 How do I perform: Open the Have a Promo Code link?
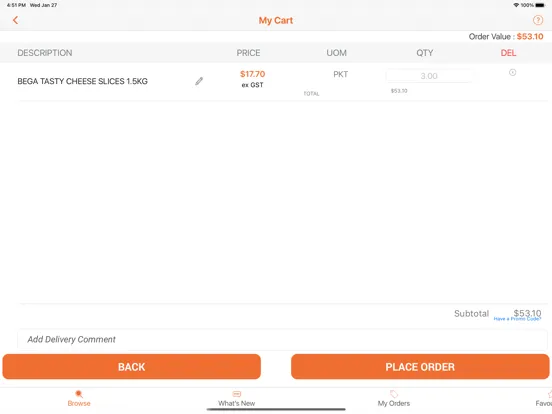517,319
